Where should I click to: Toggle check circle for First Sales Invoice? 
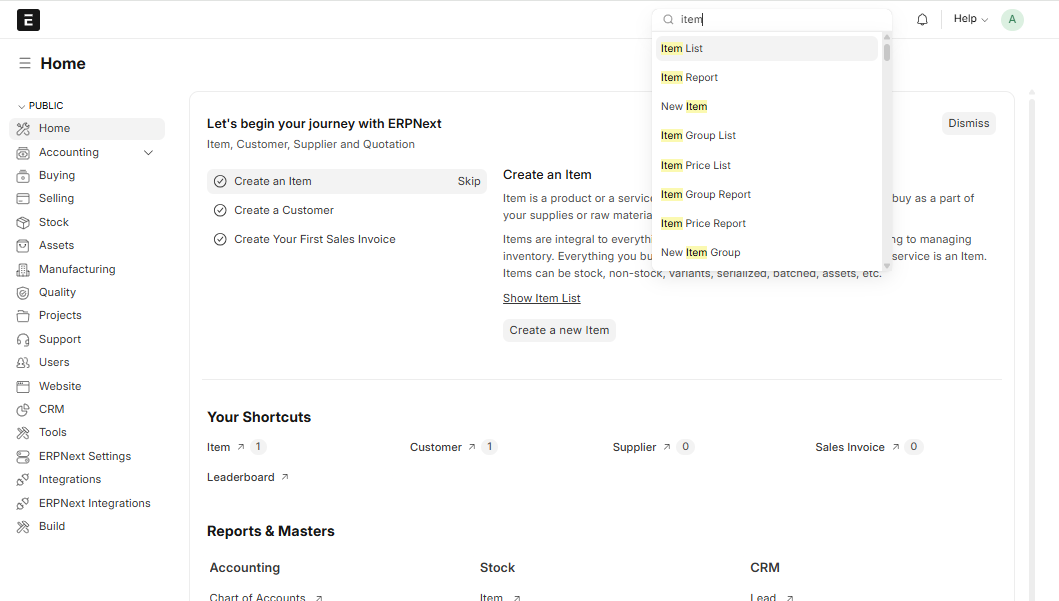[x=219, y=239]
